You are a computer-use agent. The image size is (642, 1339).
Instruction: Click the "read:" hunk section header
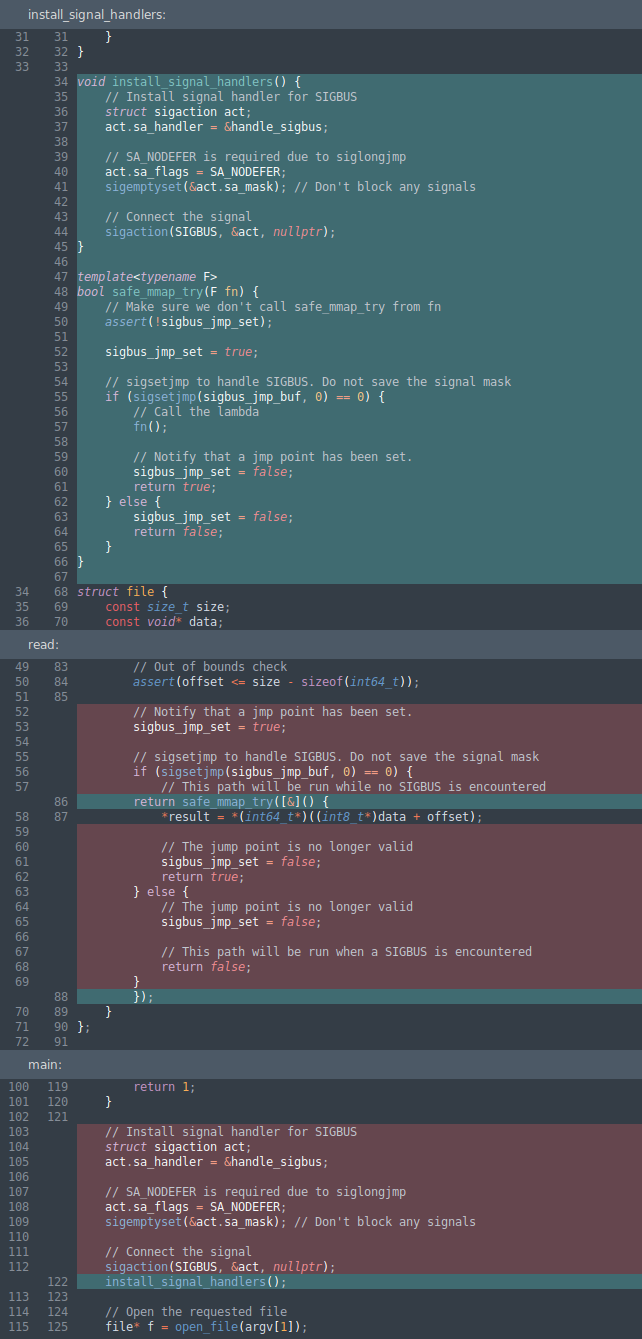(43, 645)
